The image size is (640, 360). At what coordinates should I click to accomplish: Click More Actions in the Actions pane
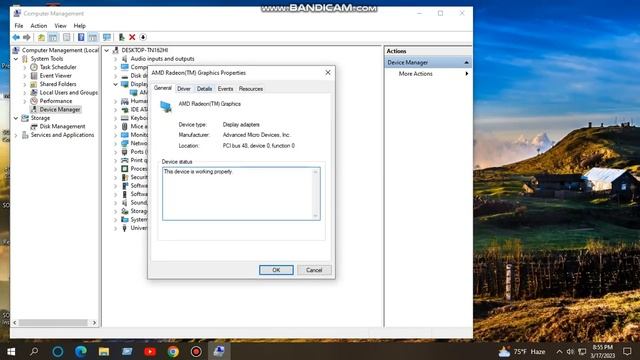[415, 74]
